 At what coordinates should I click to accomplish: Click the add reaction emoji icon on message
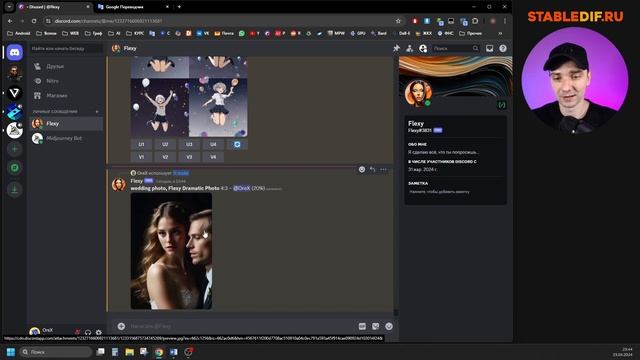pos(362,169)
